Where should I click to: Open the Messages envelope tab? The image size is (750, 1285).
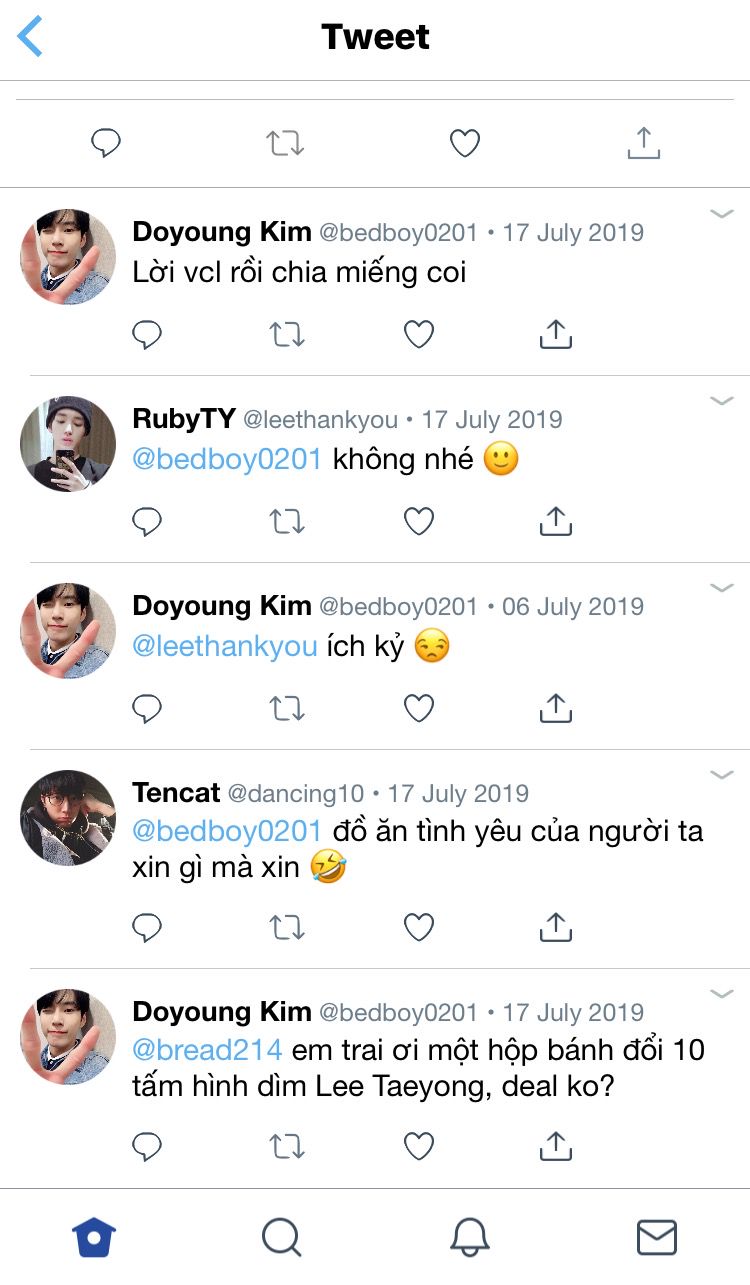(x=656, y=1237)
